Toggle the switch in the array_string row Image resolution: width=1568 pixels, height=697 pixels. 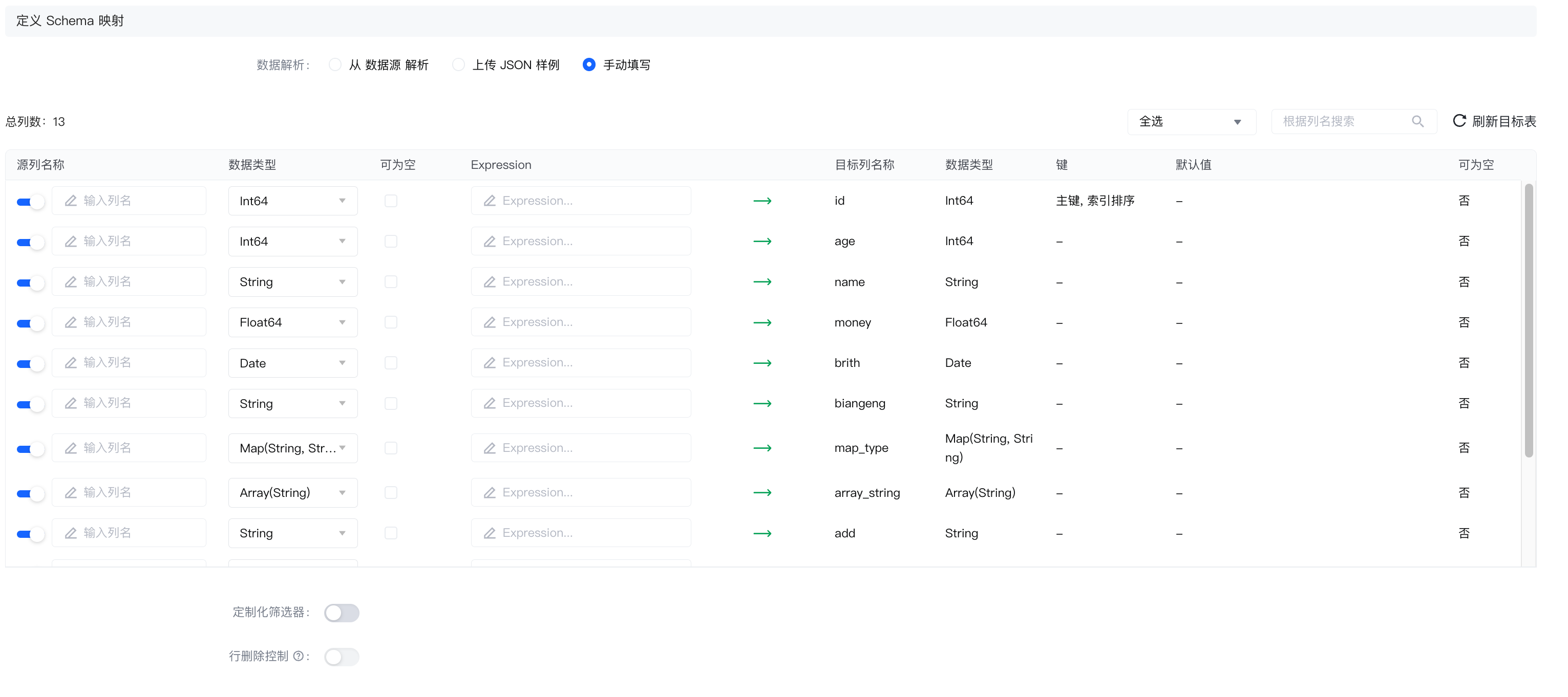tap(30, 493)
